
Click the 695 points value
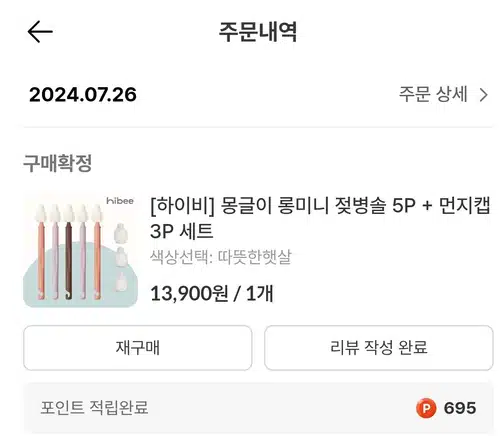point(460,408)
